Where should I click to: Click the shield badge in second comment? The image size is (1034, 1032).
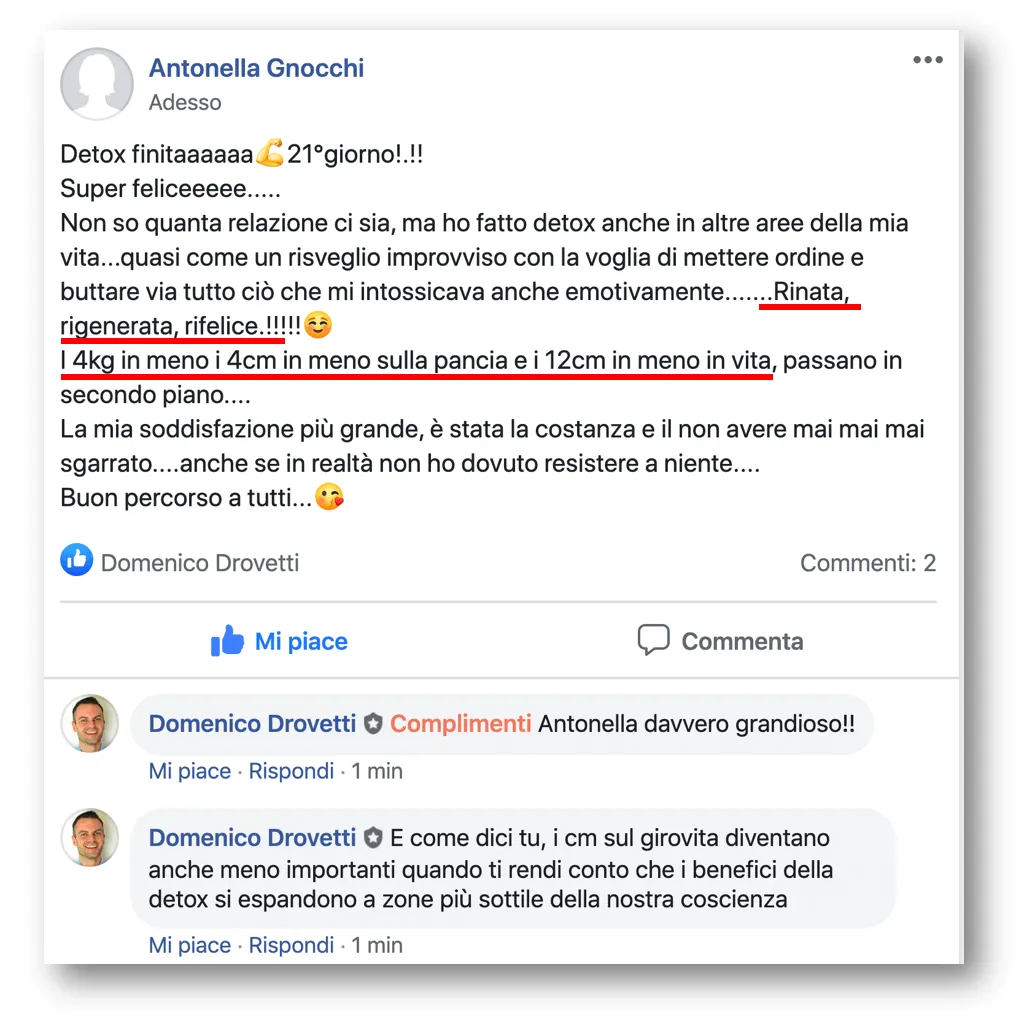[373, 838]
